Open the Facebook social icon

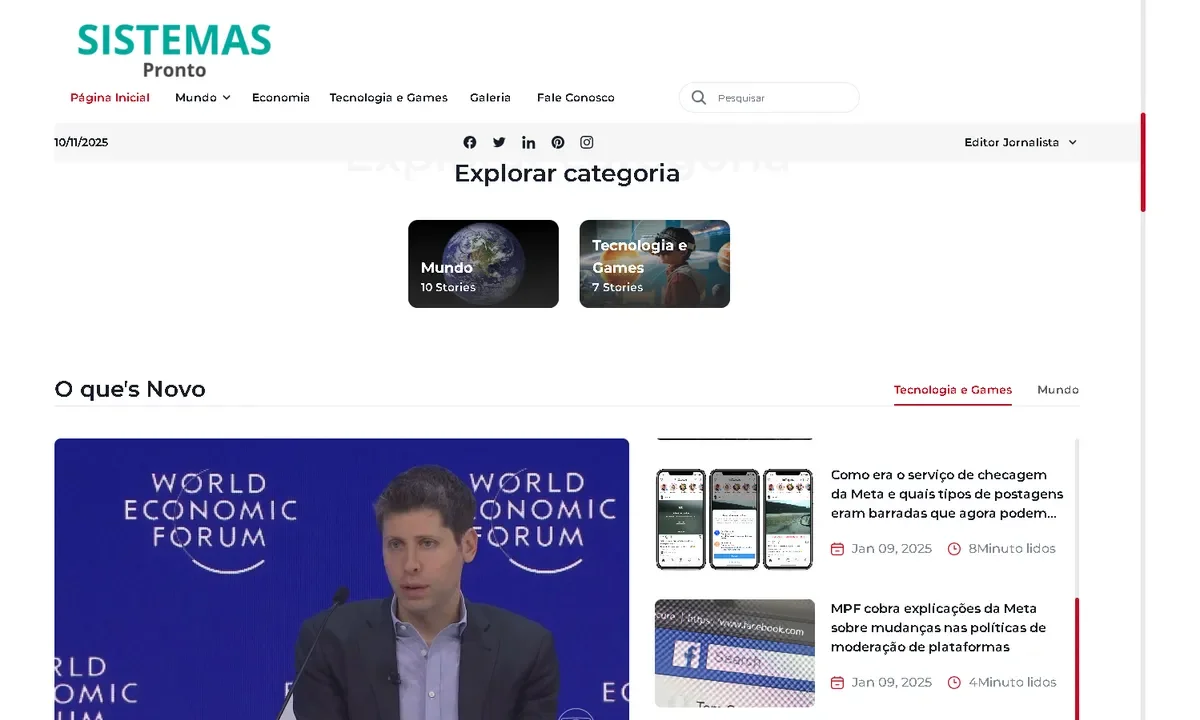point(470,142)
